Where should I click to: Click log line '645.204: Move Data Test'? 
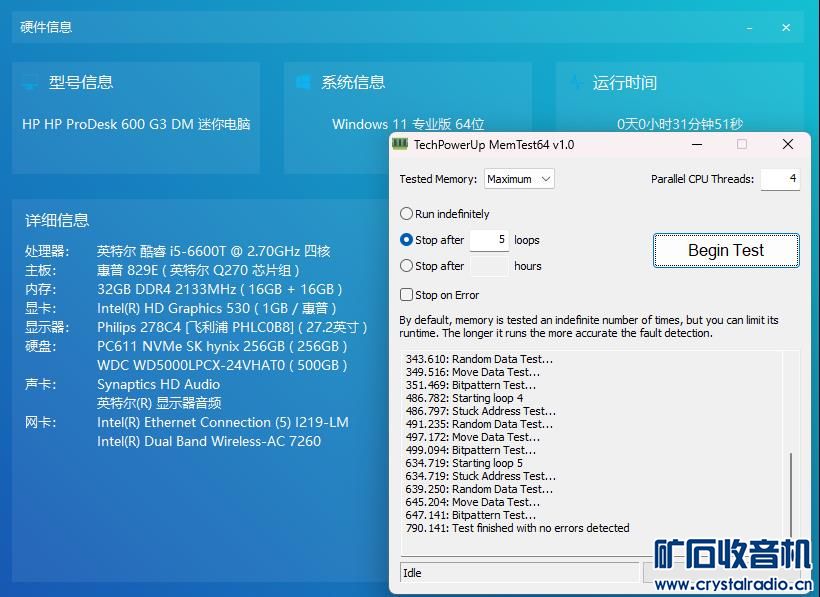[x=472, y=502]
